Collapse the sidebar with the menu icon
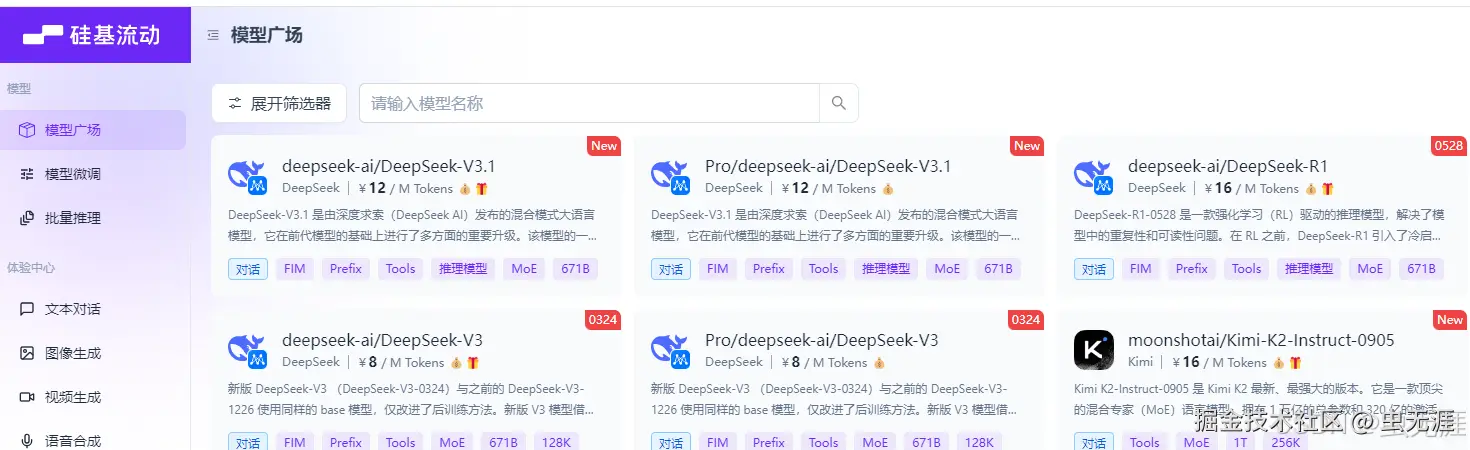The image size is (1470, 450). coord(213,35)
